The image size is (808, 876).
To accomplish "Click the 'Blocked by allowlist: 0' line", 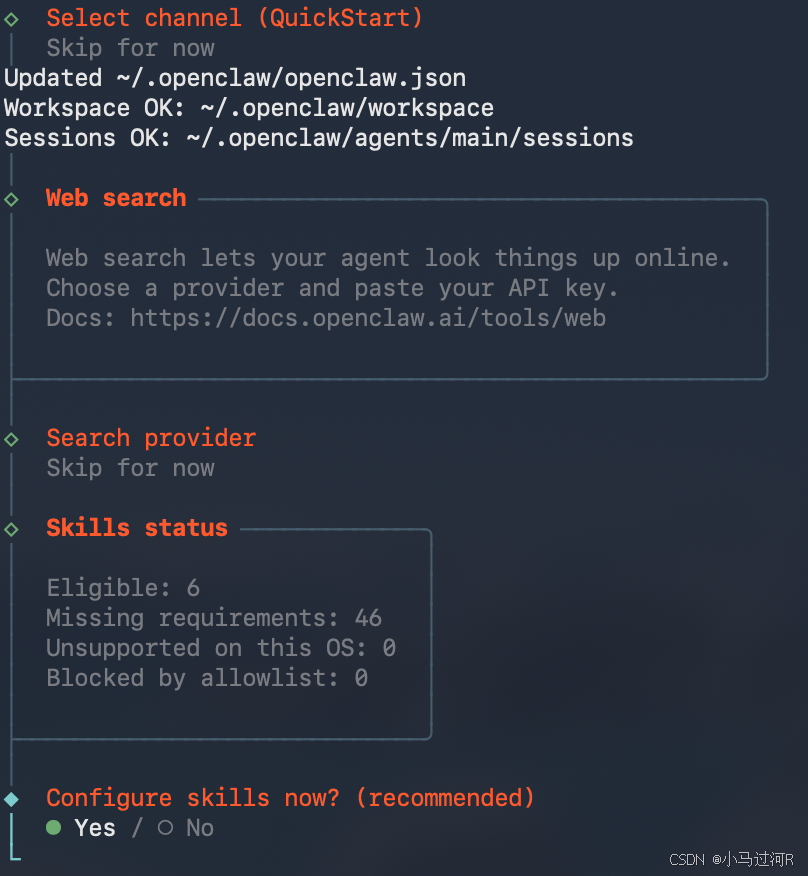I will (x=207, y=678).
